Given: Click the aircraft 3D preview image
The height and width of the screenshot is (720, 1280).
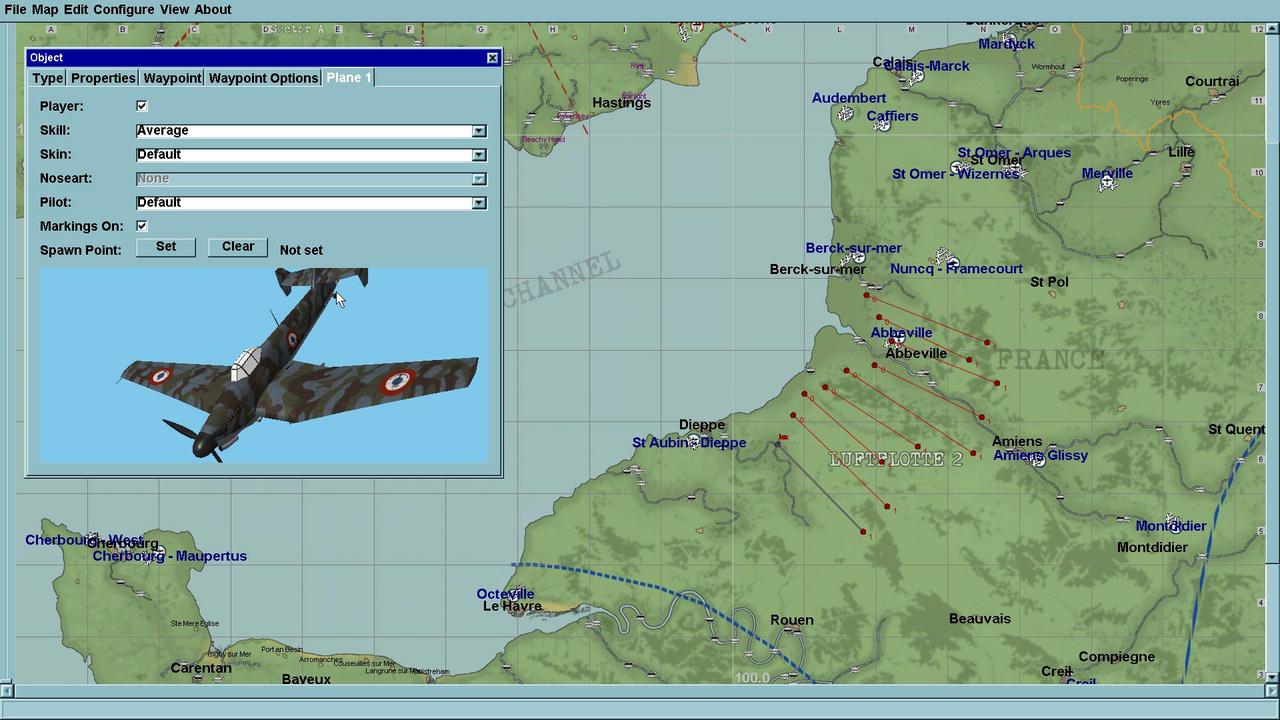Looking at the screenshot, I should pos(264,365).
